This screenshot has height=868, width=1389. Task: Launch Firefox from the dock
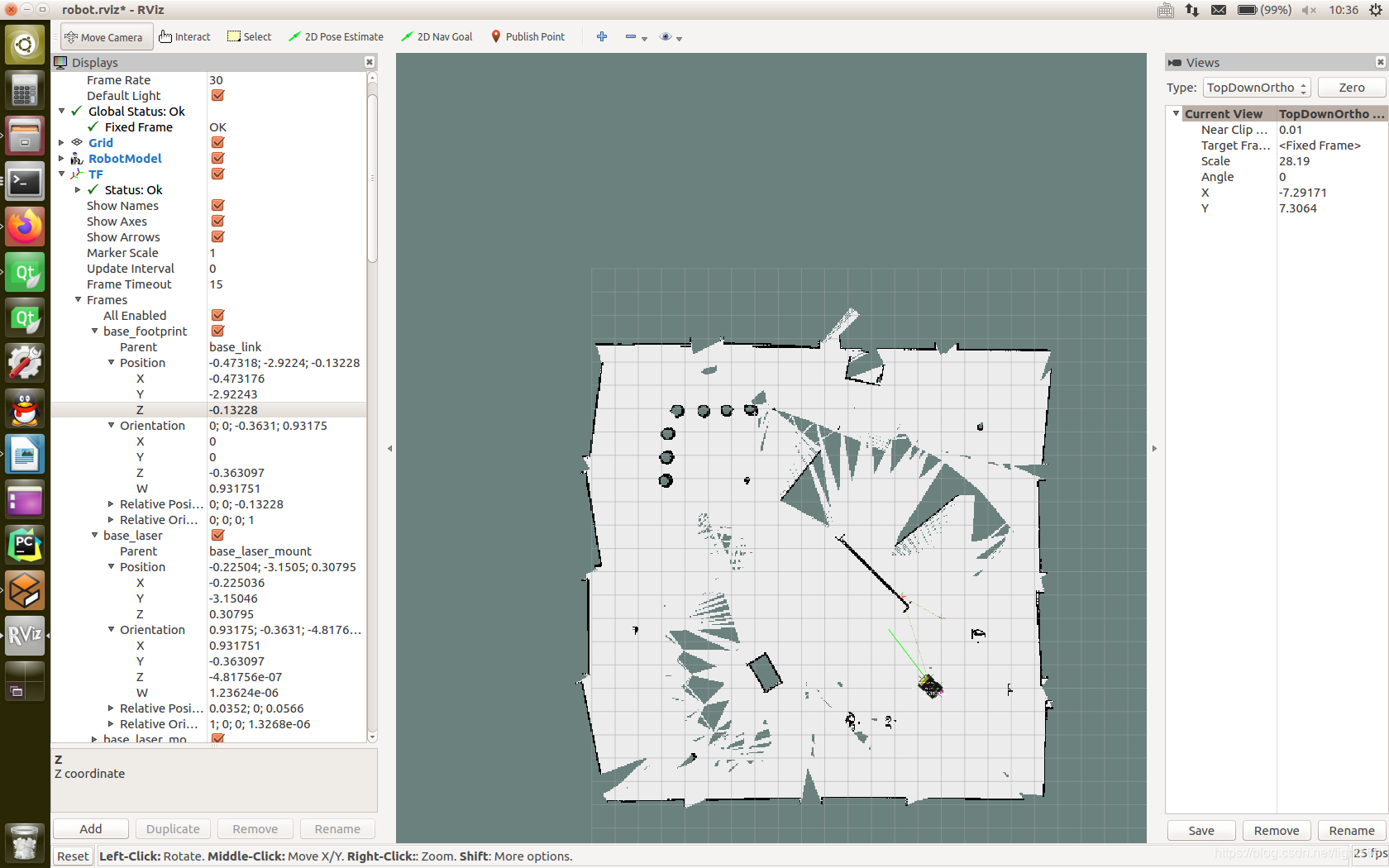click(x=25, y=227)
